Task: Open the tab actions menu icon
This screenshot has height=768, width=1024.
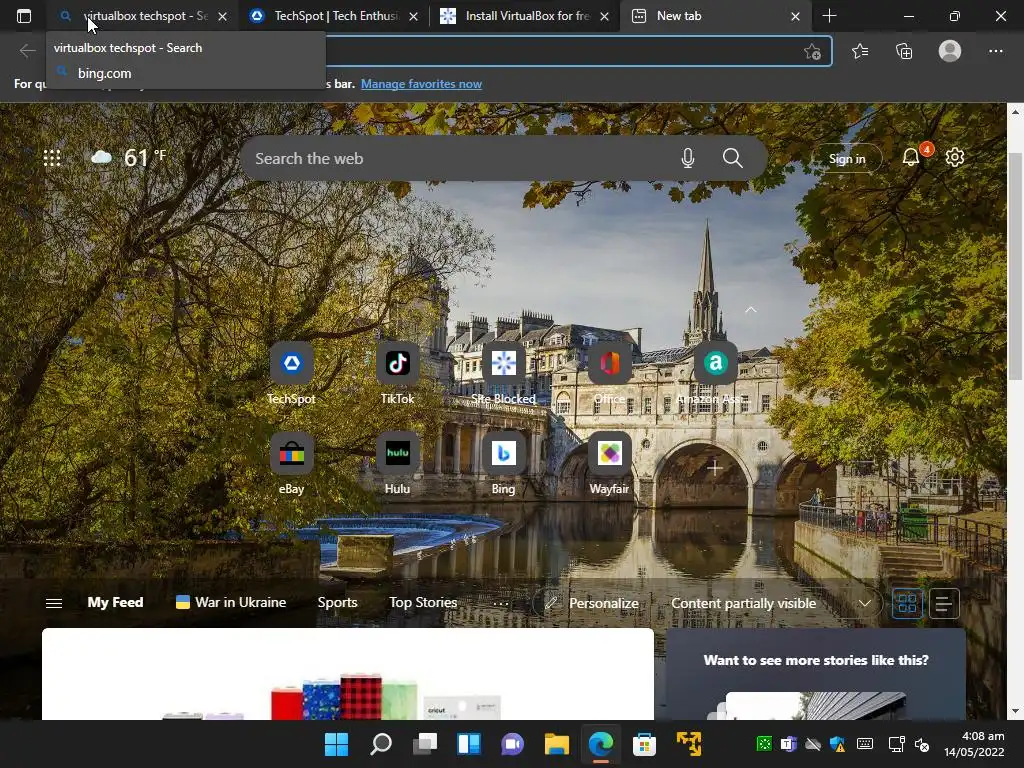Action: pyautogui.click(x=24, y=16)
